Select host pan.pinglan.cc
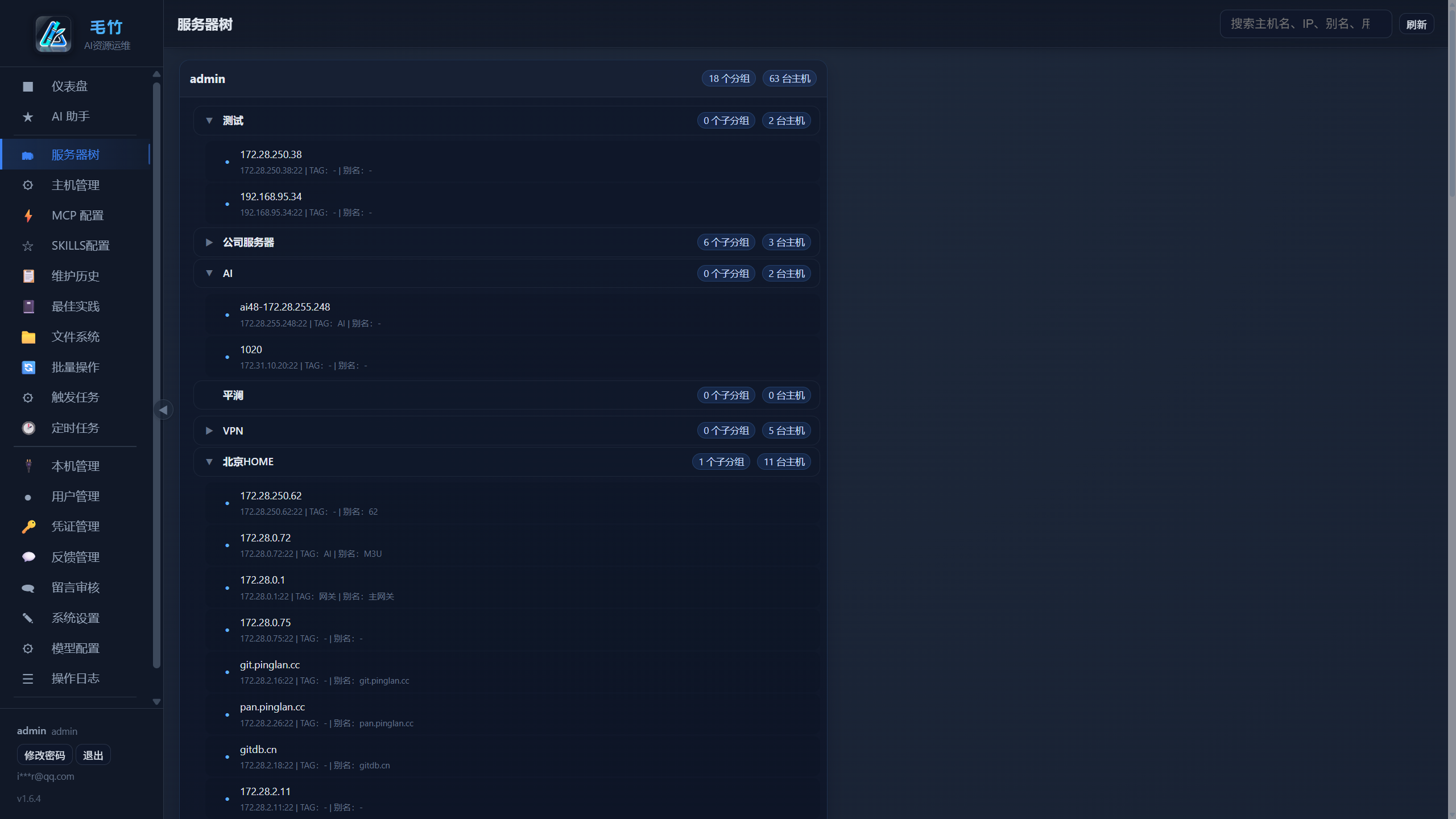Image resolution: width=1456 pixels, height=819 pixels. (x=512, y=714)
